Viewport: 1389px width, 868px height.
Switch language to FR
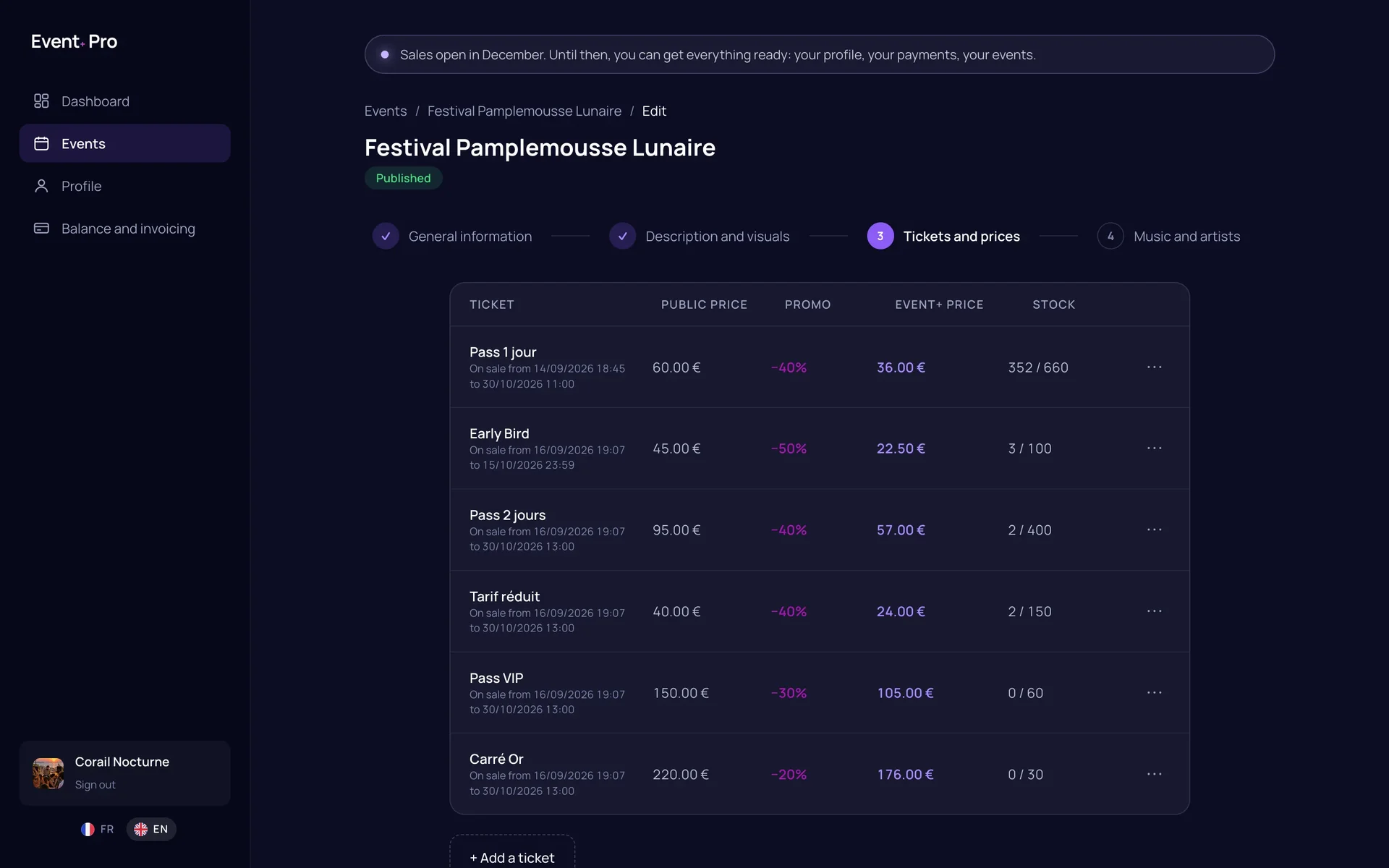click(98, 829)
